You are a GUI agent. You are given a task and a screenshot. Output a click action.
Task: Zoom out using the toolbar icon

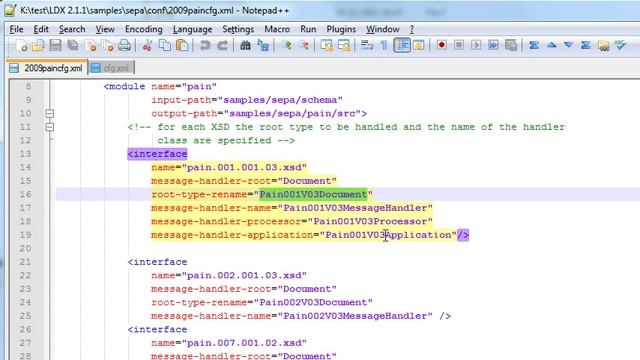(x=303, y=45)
